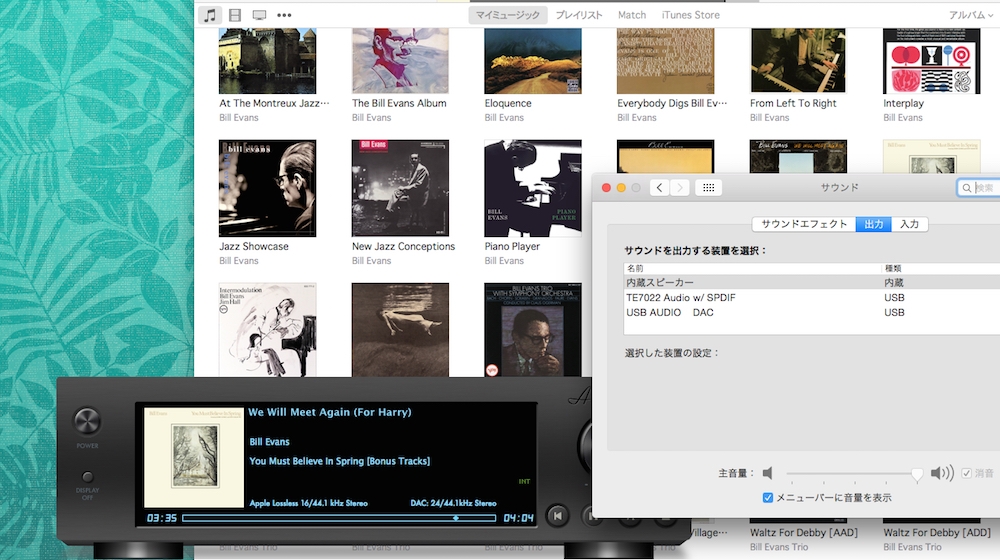Open the Movies library icon in iTunes
Image resolution: width=1000 pixels, height=560 pixels.
tap(235, 15)
